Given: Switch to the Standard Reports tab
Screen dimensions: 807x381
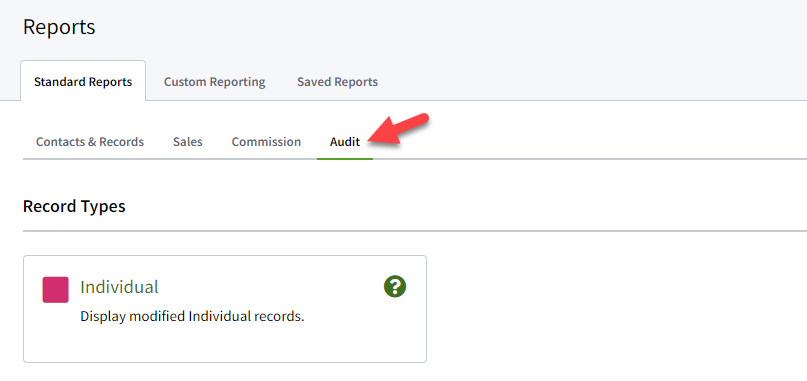Looking at the screenshot, I should (x=83, y=82).
